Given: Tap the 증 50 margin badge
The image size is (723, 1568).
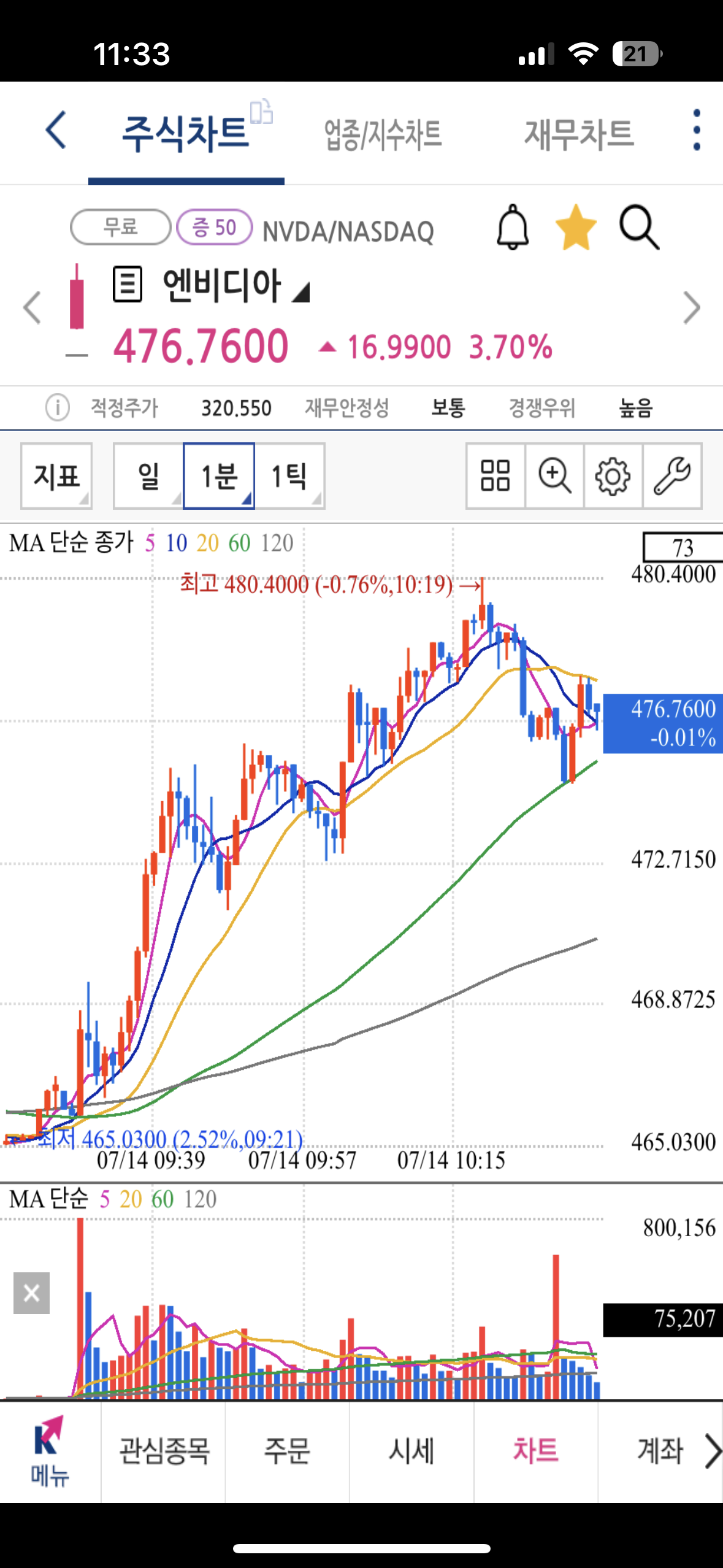Looking at the screenshot, I should coord(214,227).
